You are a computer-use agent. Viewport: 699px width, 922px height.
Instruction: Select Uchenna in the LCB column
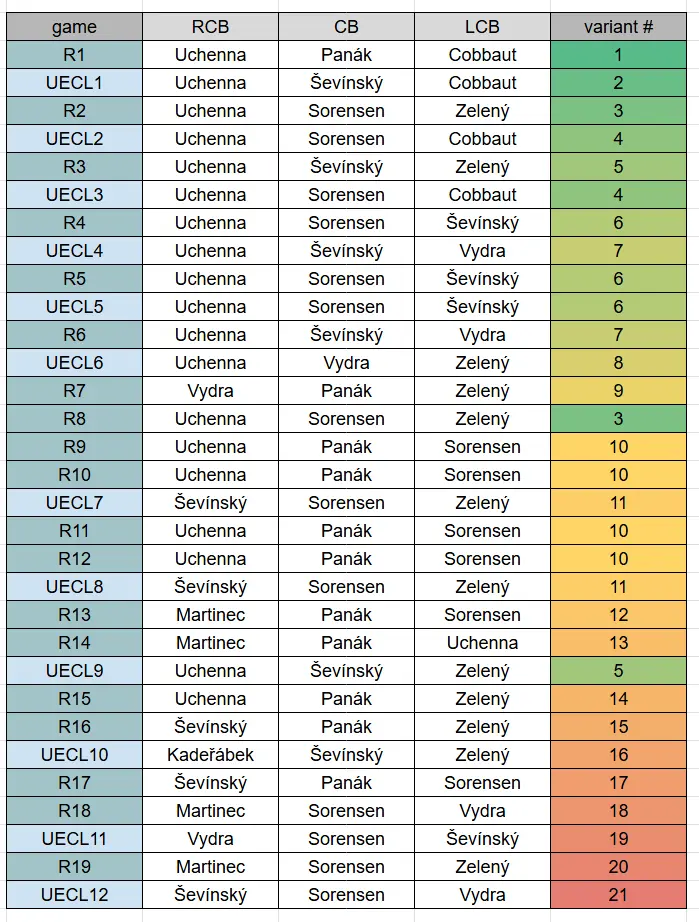click(482, 643)
